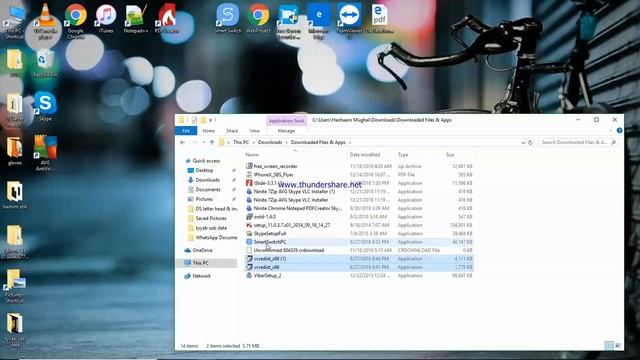Screen dimensions: 640x360
Task: Click the Back arrow in File Explorer
Action: 182,142
